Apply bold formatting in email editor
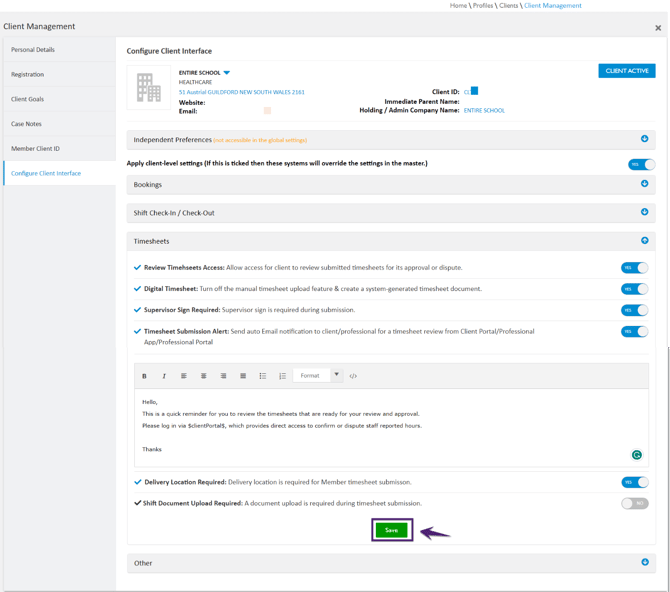The width and height of the screenshot is (670, 592). coord(144,376)
